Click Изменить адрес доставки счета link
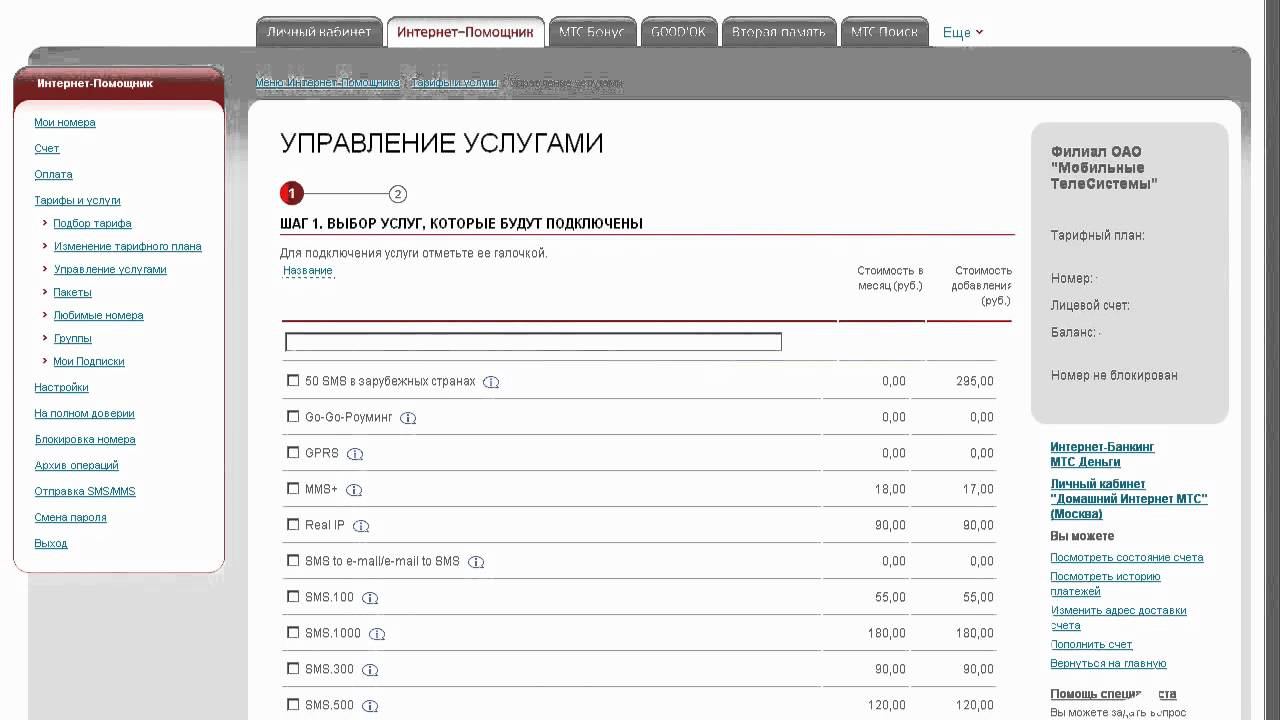The width and height of the screenshot is (1280, 720). click(1118, 617)
